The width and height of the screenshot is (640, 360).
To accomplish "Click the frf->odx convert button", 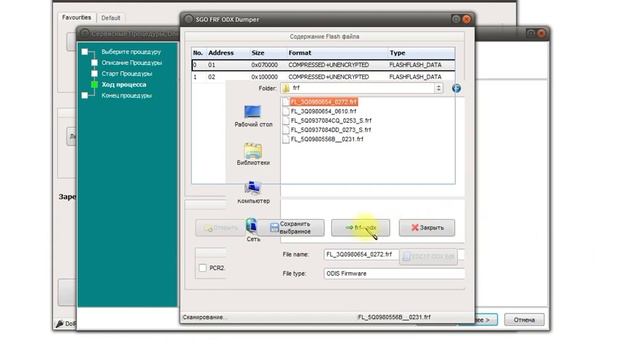I will point(360,228).
